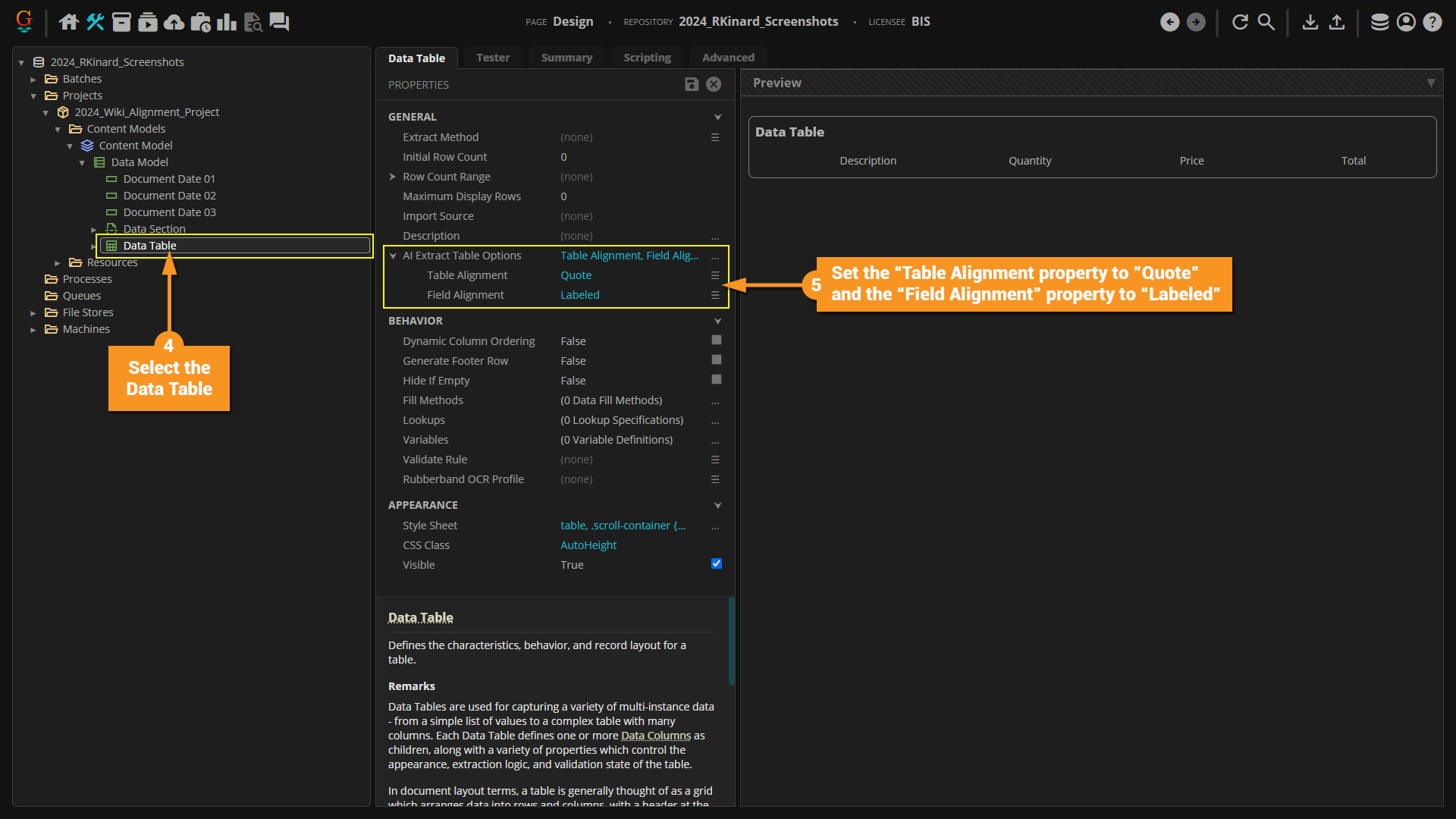Cancel property changes with X icon
Screen dimensions: 1456x819
pos(714,84)
